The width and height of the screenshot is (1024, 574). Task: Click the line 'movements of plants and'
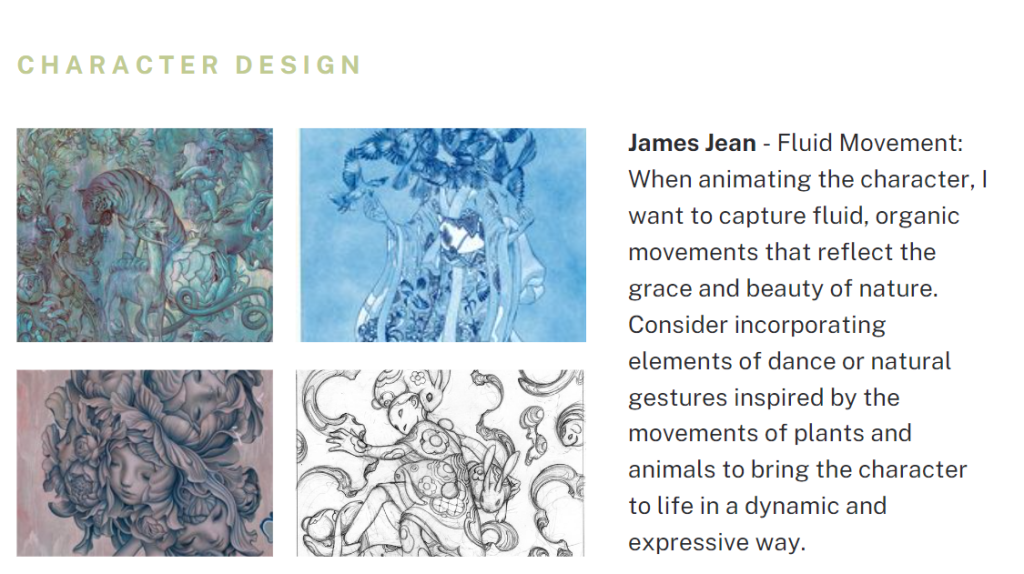tap(770, 433)
